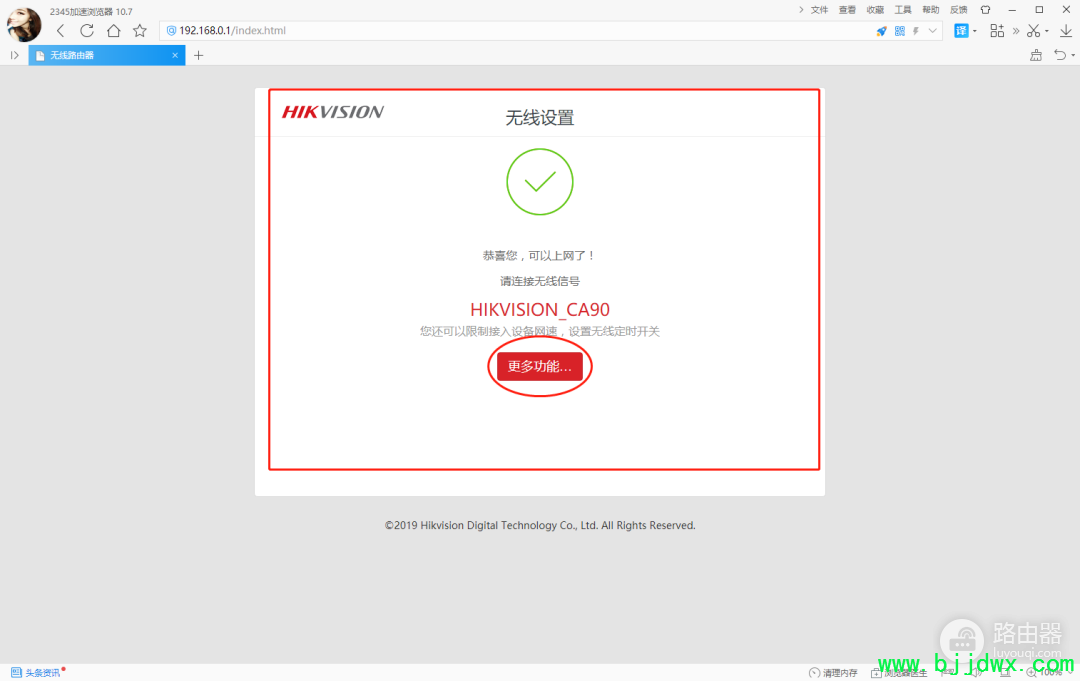
Task: Click 清理内存 in status bar
Action: point(833,673)
